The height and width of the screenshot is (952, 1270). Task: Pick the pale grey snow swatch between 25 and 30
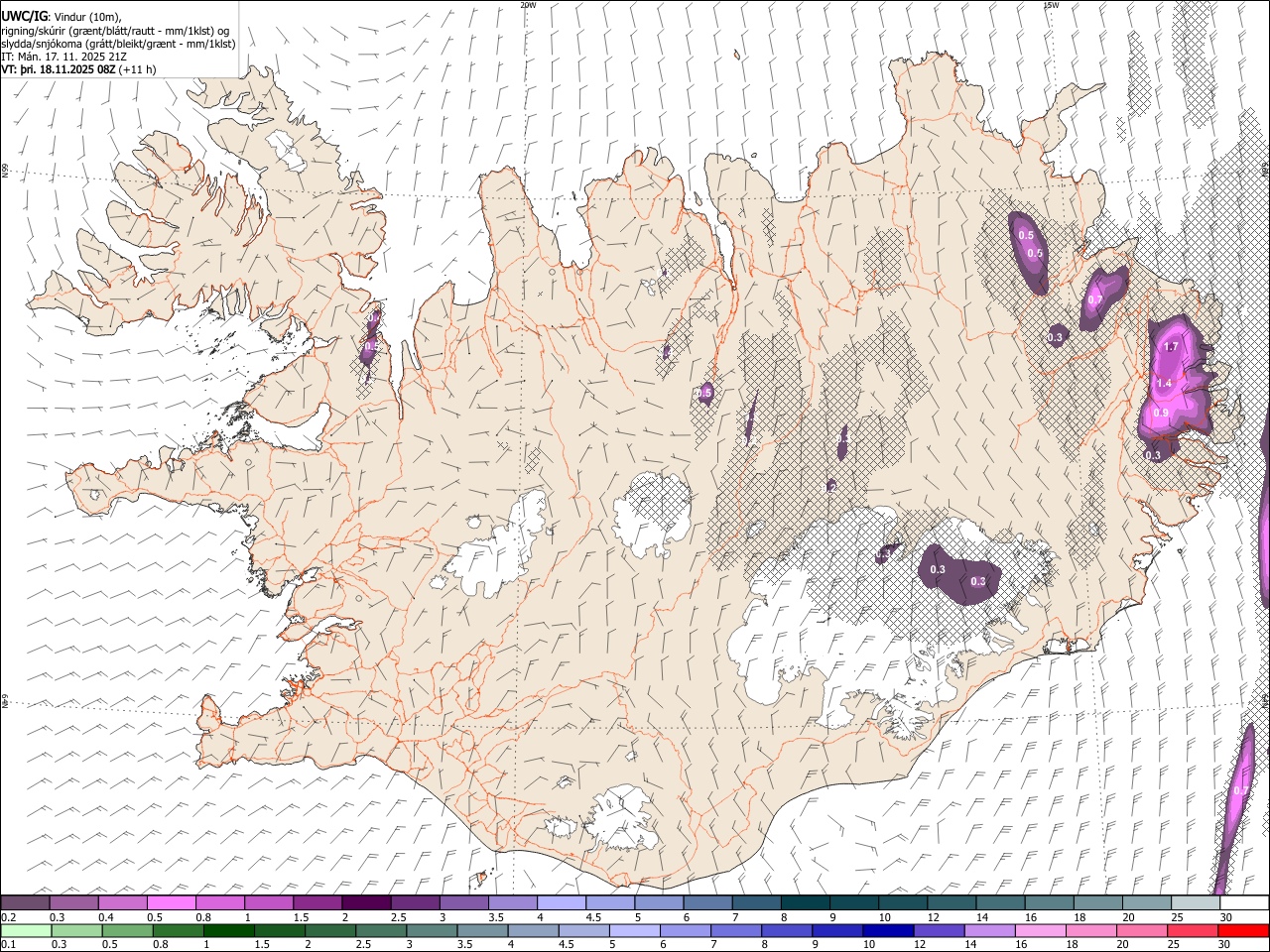(1195, 902)
